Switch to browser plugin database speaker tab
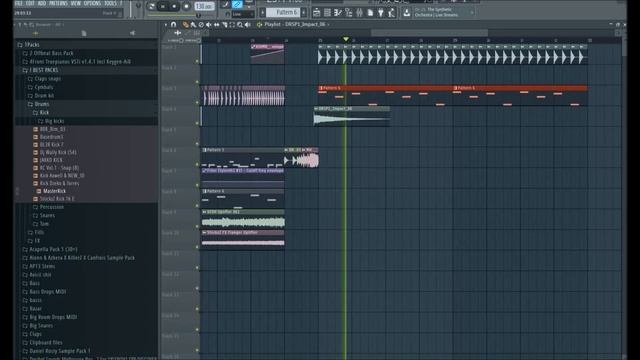640x360 pixels. pyautogui.click(x=132, y=33)
